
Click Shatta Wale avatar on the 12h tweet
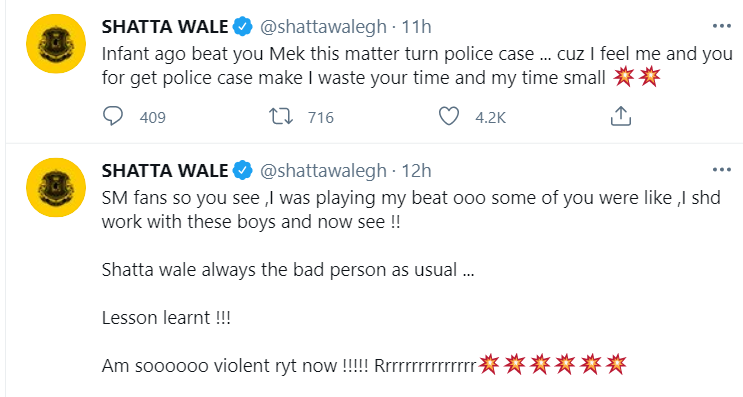[56, 187]
